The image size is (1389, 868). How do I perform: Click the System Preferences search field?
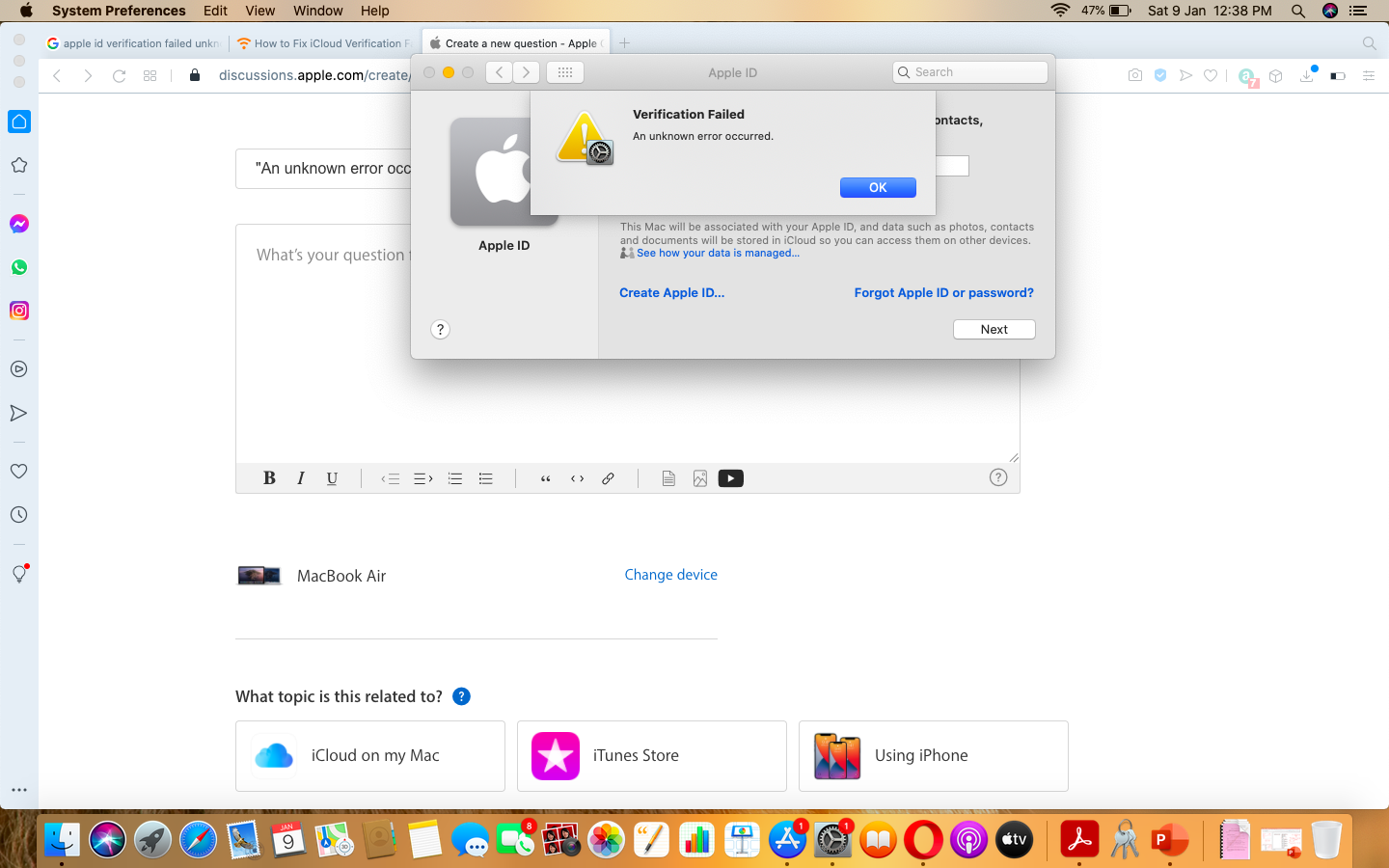coord(970,72)
